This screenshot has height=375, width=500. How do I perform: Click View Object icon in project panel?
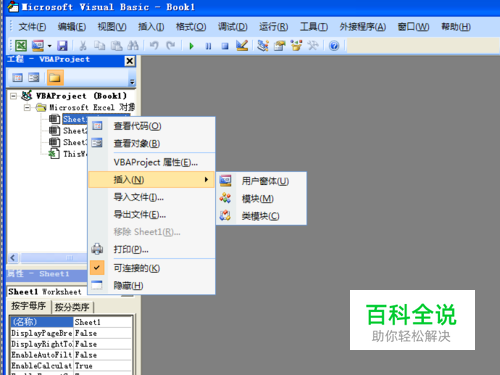[34, 78]
